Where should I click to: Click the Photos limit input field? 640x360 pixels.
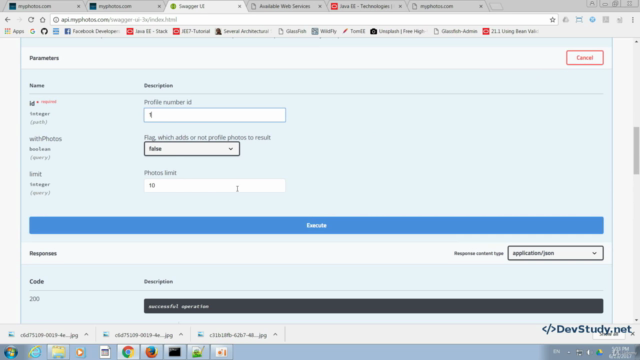(x=215, y=185)
